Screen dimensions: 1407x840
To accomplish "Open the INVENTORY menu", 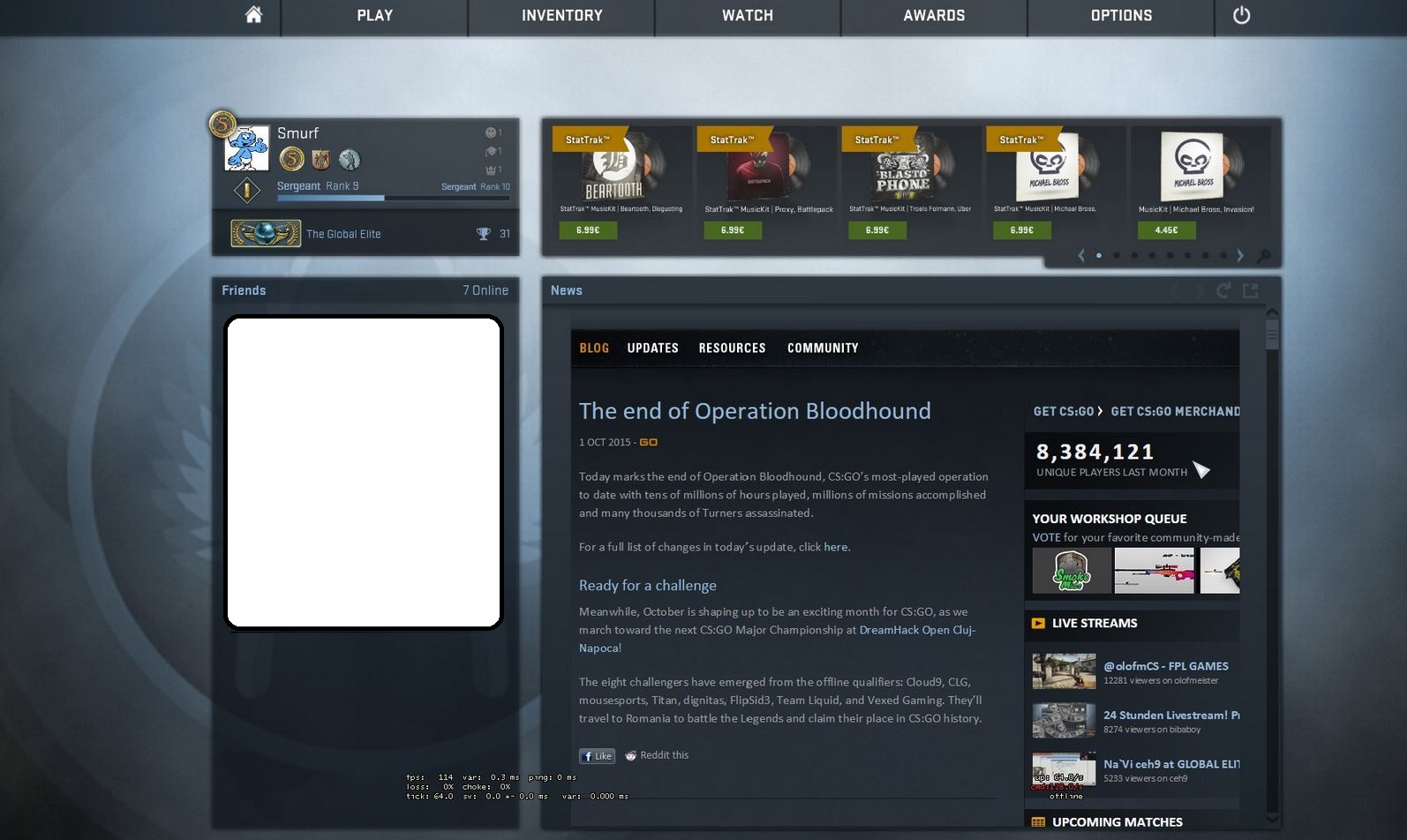I will 562,16.
